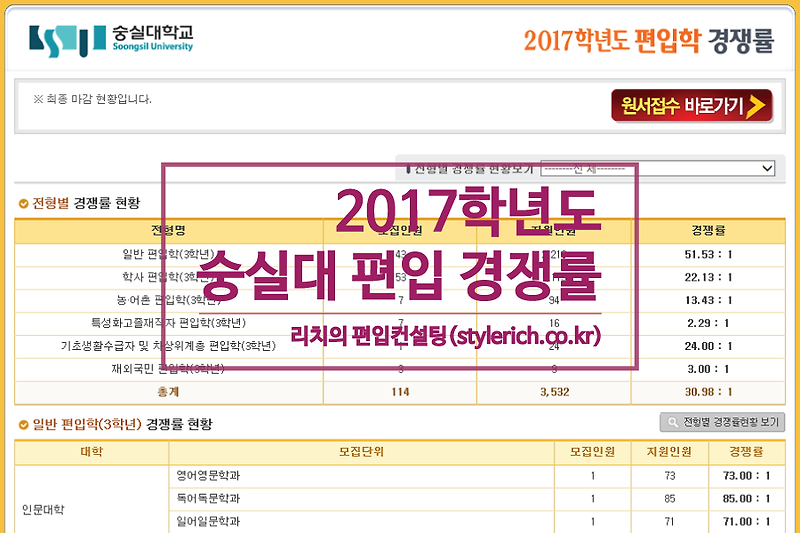Viewport: 800px width, 533px height.
Task: Select the total ratio 30.98 : 1
Action: coord(708,392)
